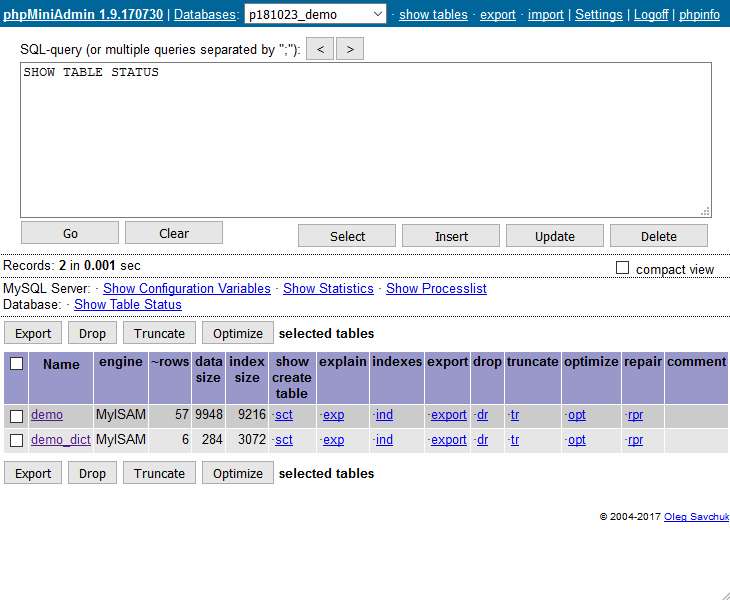Click Logoff in the top bar

pos(651,14)
